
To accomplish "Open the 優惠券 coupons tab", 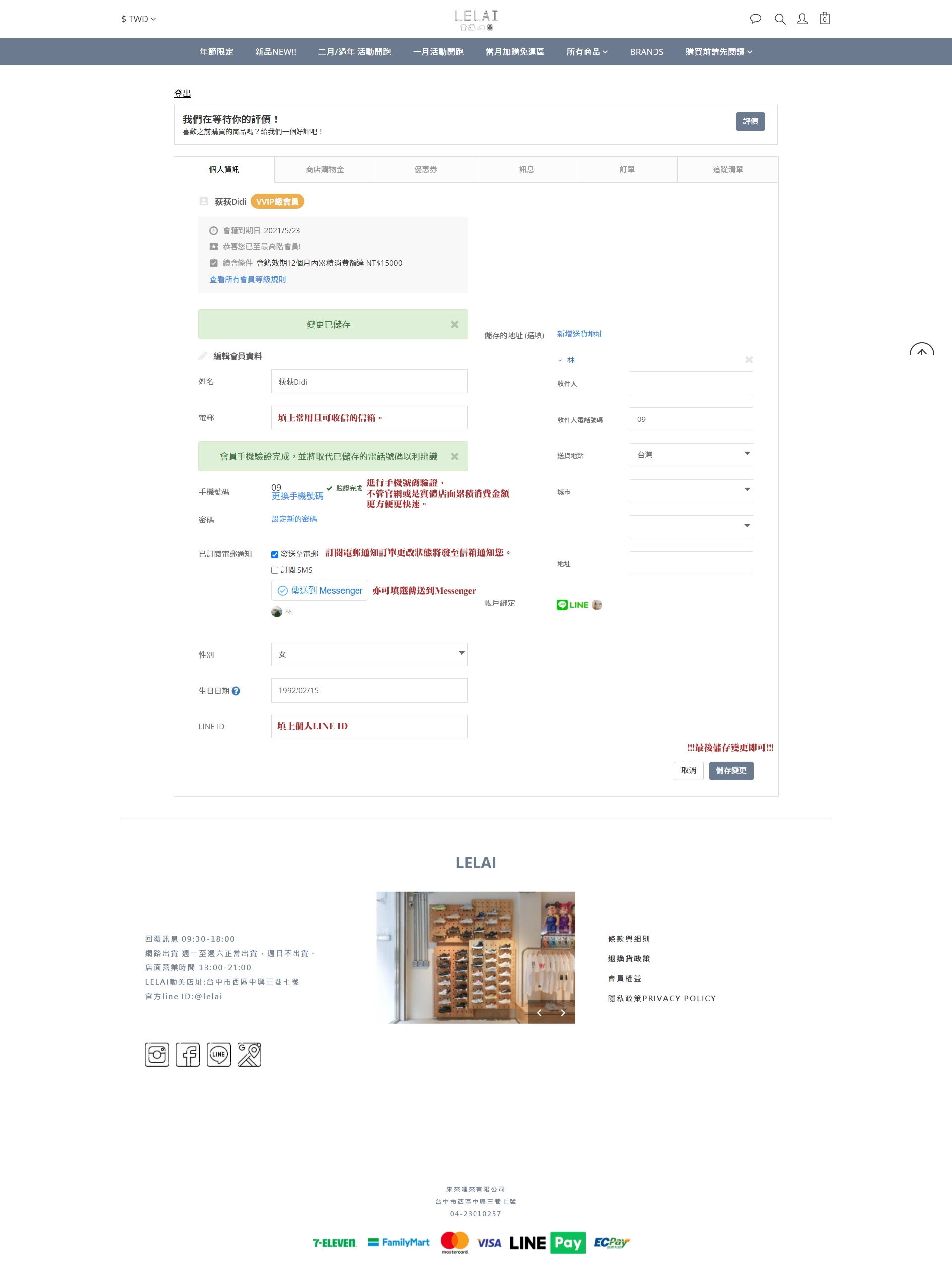I will click(425, 169).
